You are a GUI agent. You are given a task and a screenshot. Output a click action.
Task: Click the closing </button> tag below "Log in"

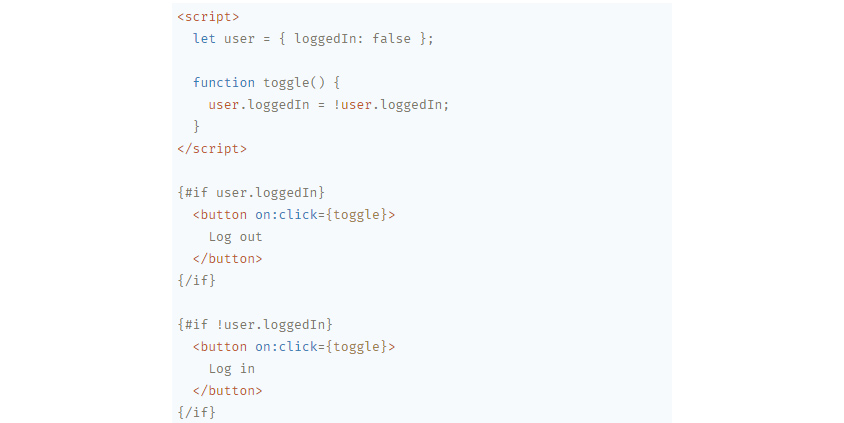(x=228, y=390)
